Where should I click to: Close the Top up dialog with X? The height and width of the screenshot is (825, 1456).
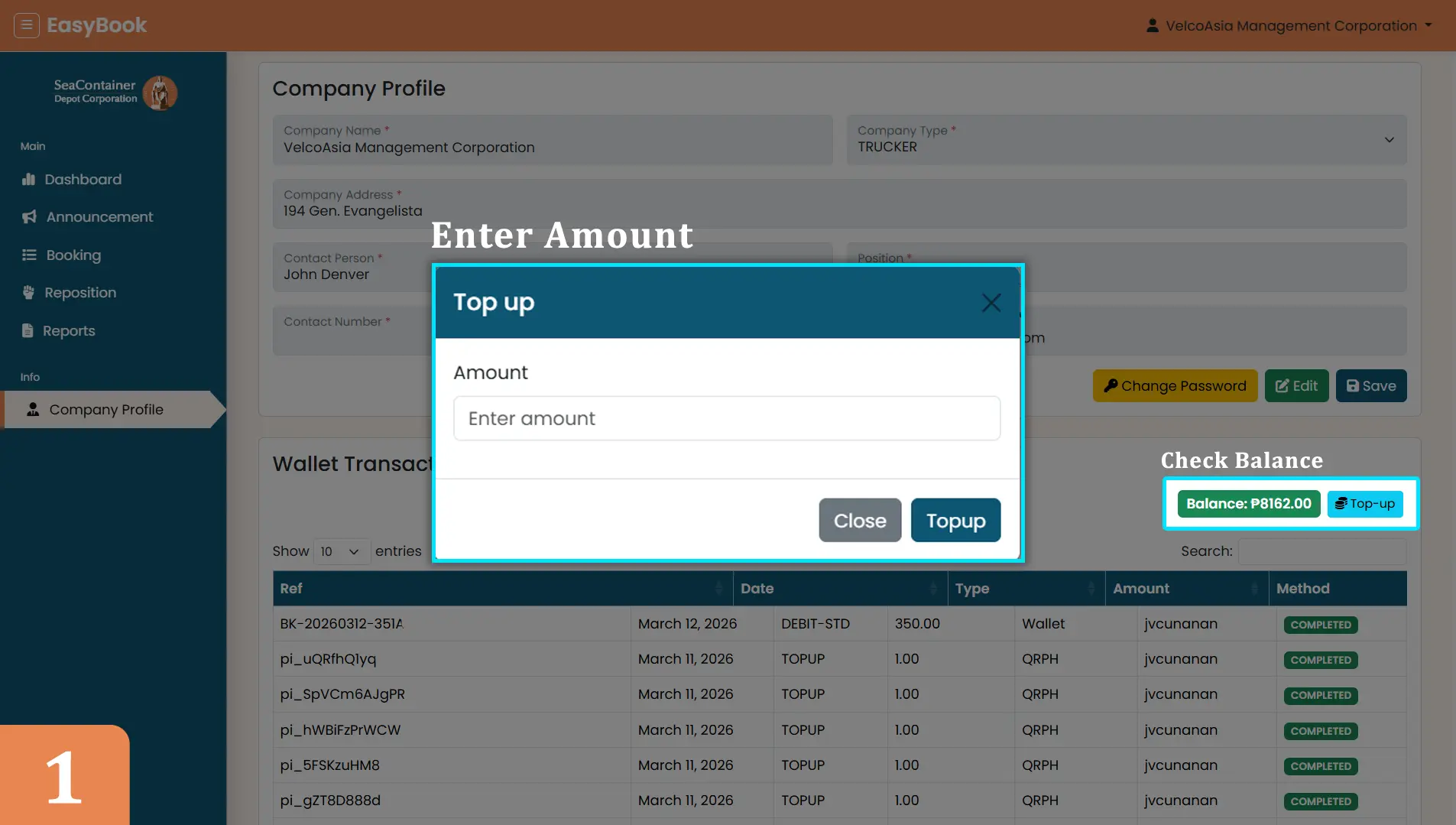[991, 303]
